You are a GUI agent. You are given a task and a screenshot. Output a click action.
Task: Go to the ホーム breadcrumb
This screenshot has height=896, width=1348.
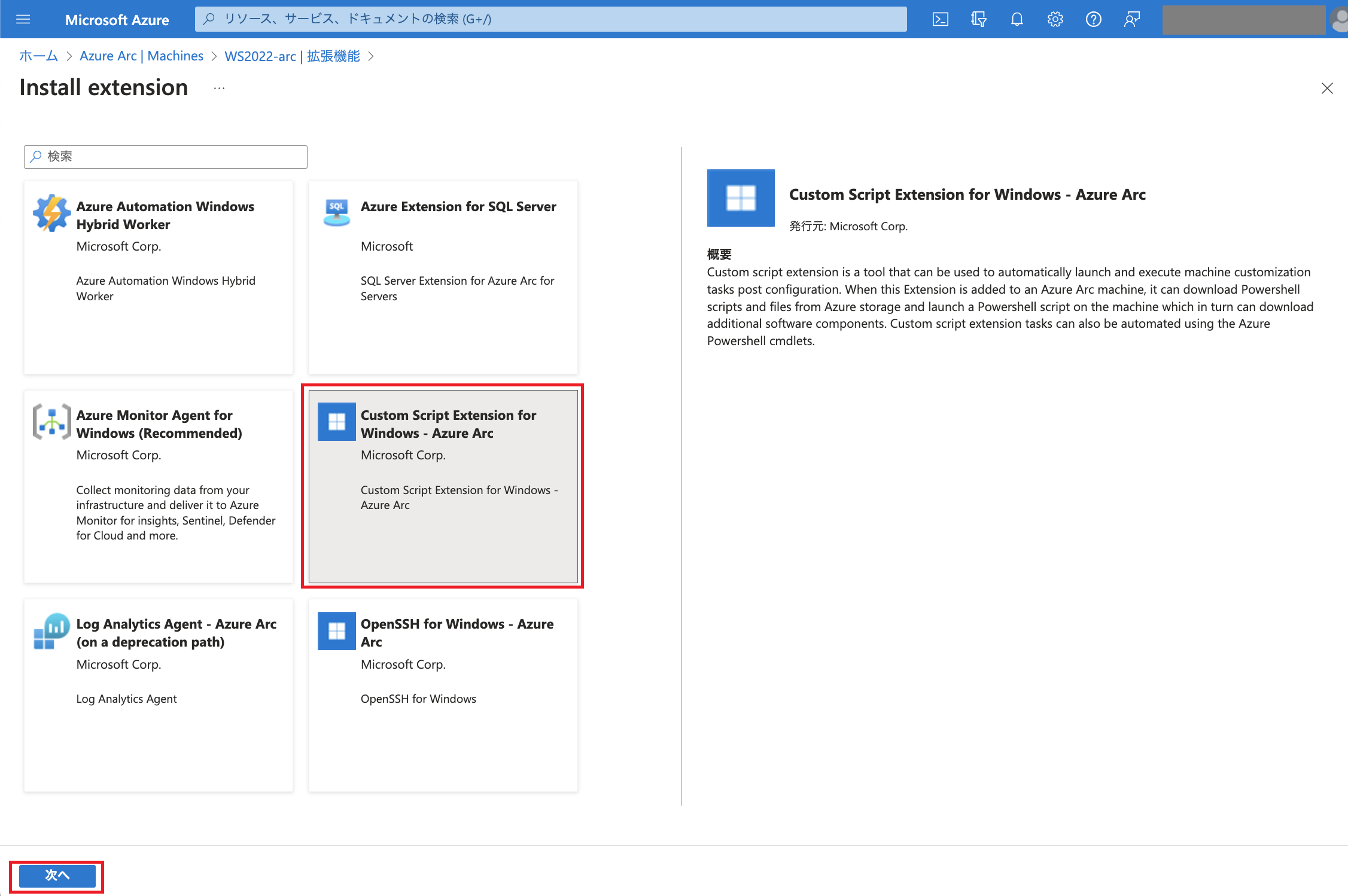pyautogui.click(x=38, y=56)
